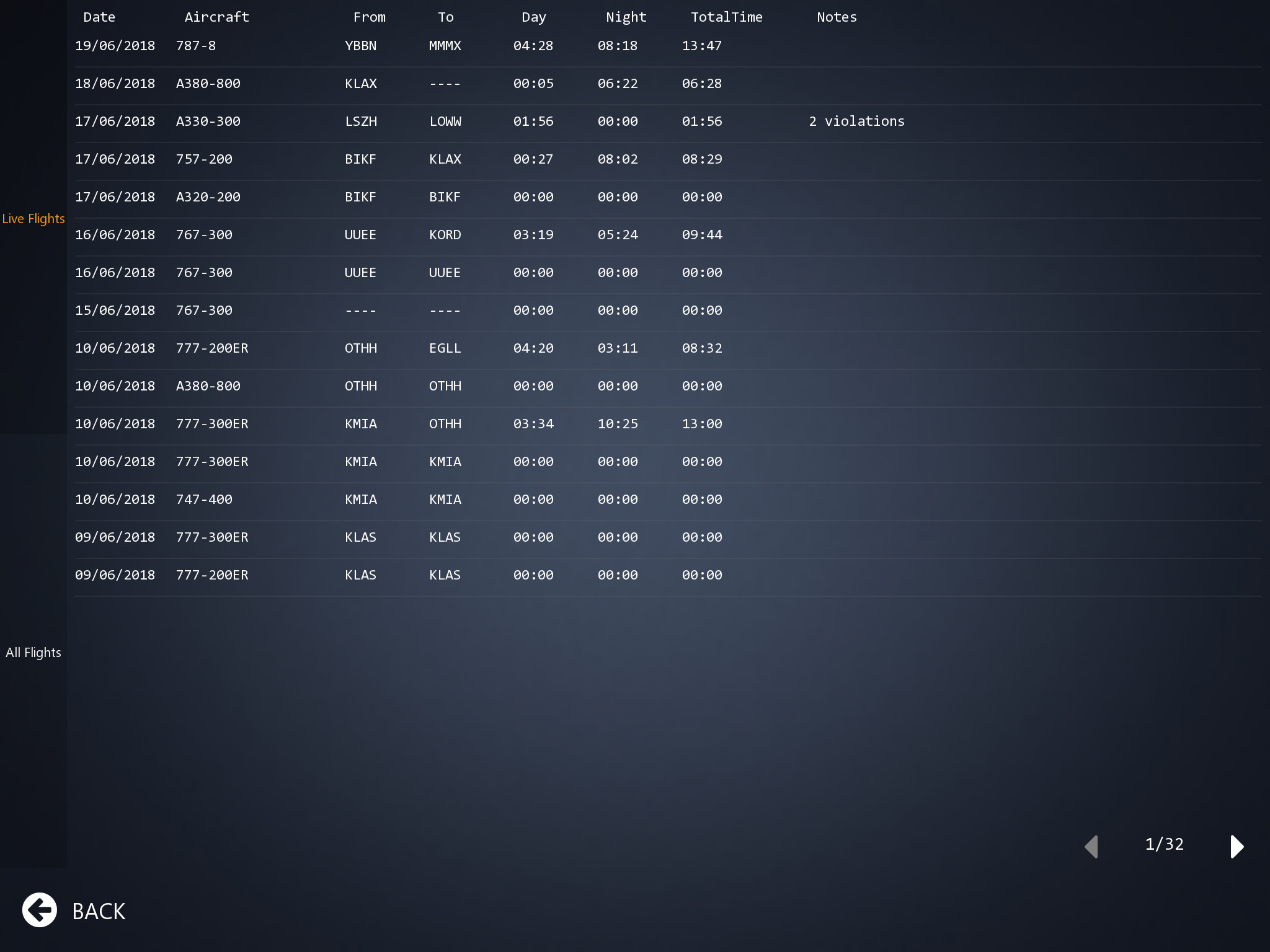
Task: Click the Aircraft column header
Action: pos(216,17)
